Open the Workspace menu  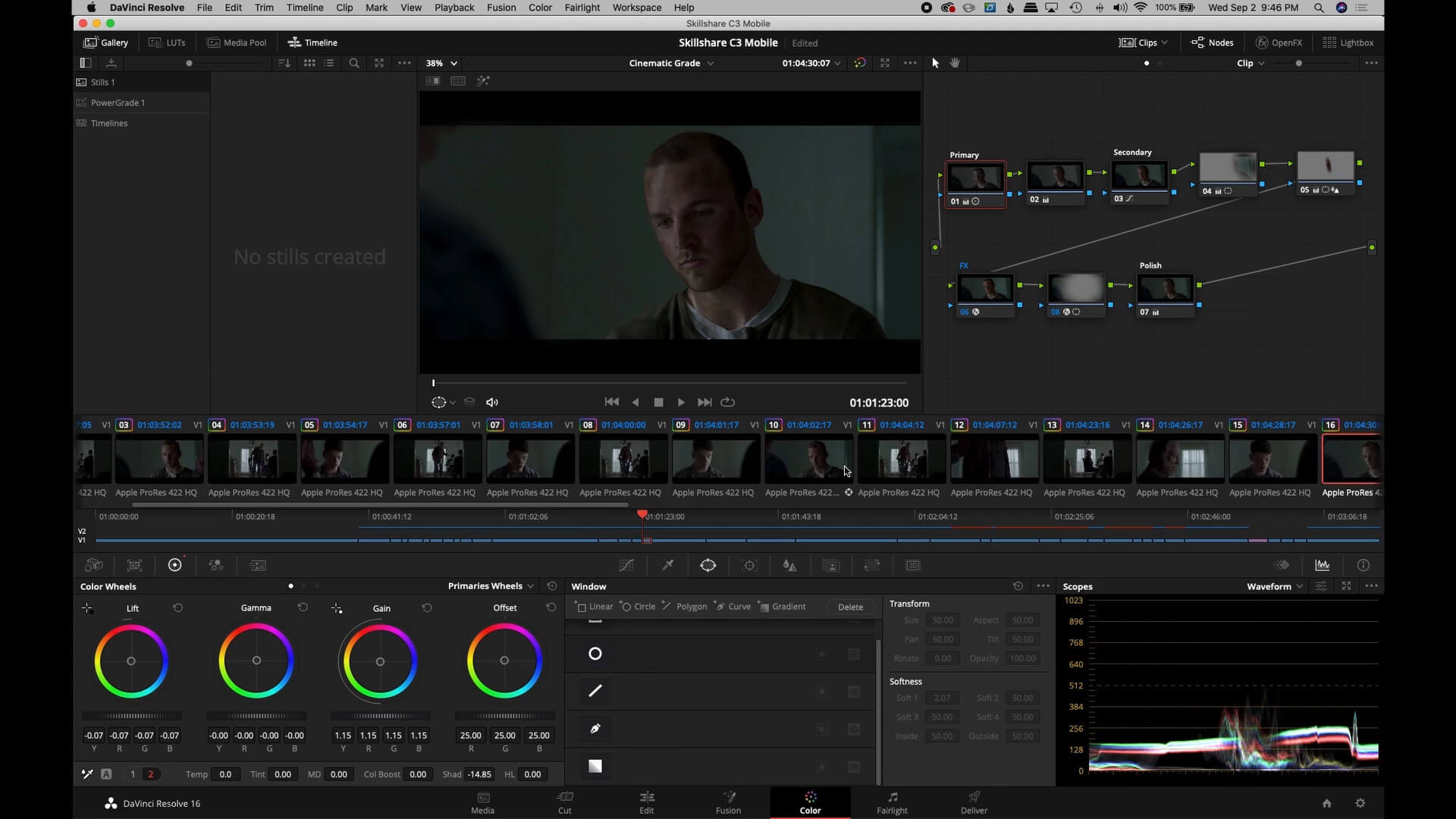[636, 8]
